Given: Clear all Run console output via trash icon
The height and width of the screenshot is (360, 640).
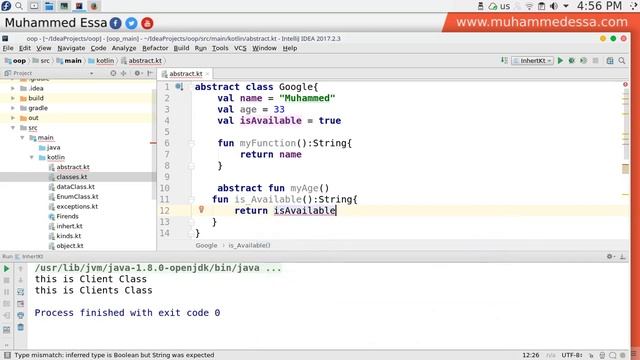Looking at the screenshot, I should click(21, 327).
